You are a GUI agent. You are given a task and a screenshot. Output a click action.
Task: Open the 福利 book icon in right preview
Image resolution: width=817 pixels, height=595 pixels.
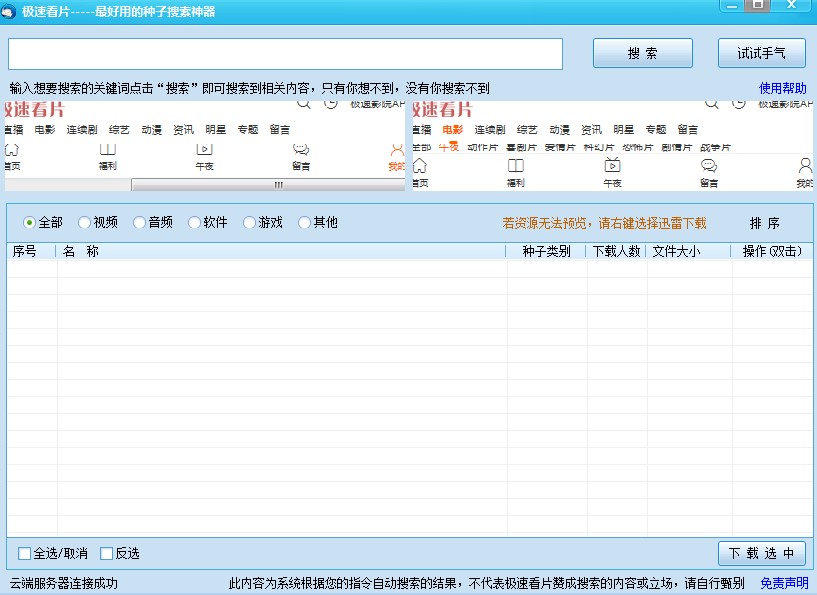(x=515, y=166)
